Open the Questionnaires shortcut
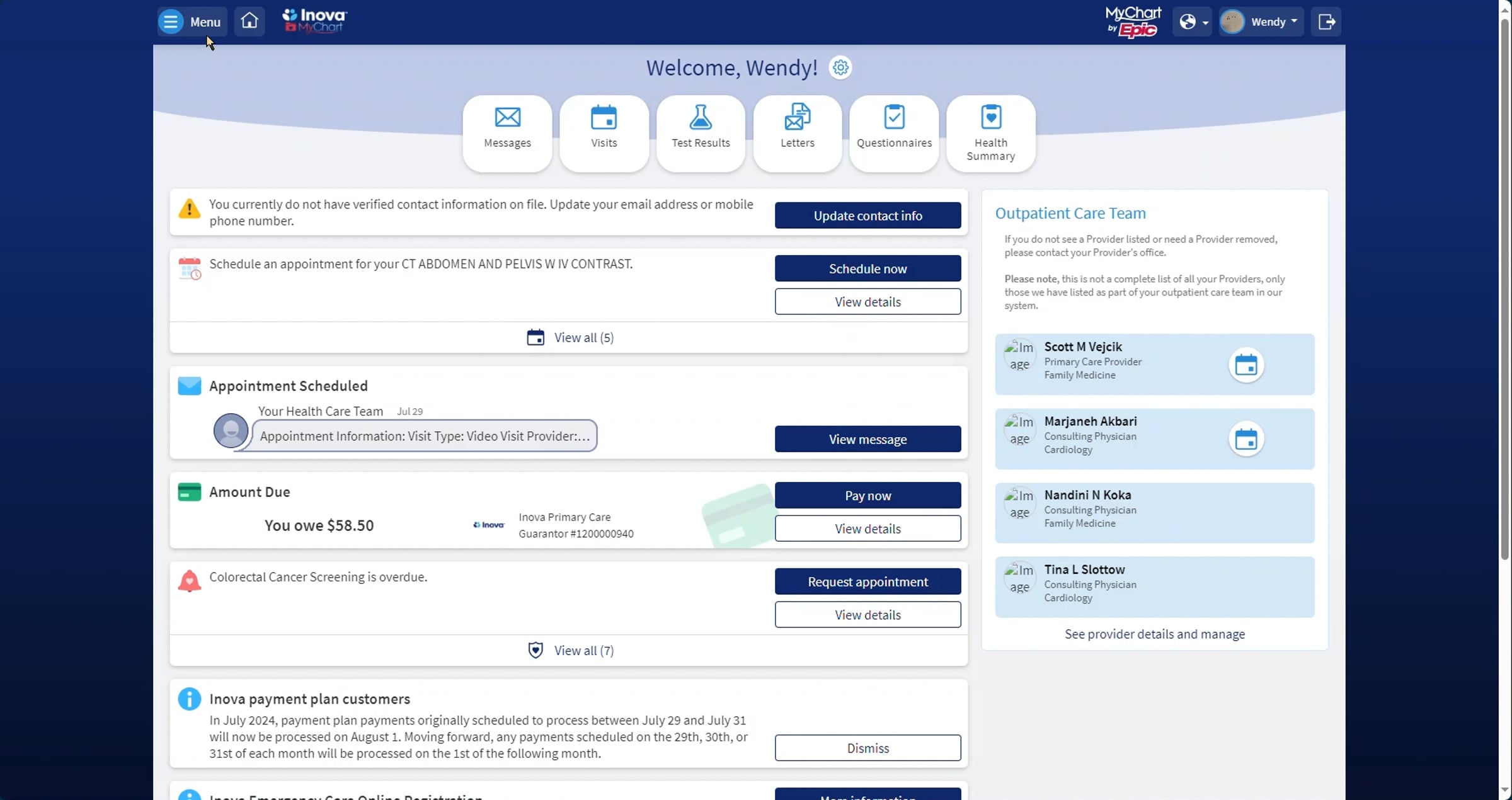1512x800 pixels. (x=894, y=133)
